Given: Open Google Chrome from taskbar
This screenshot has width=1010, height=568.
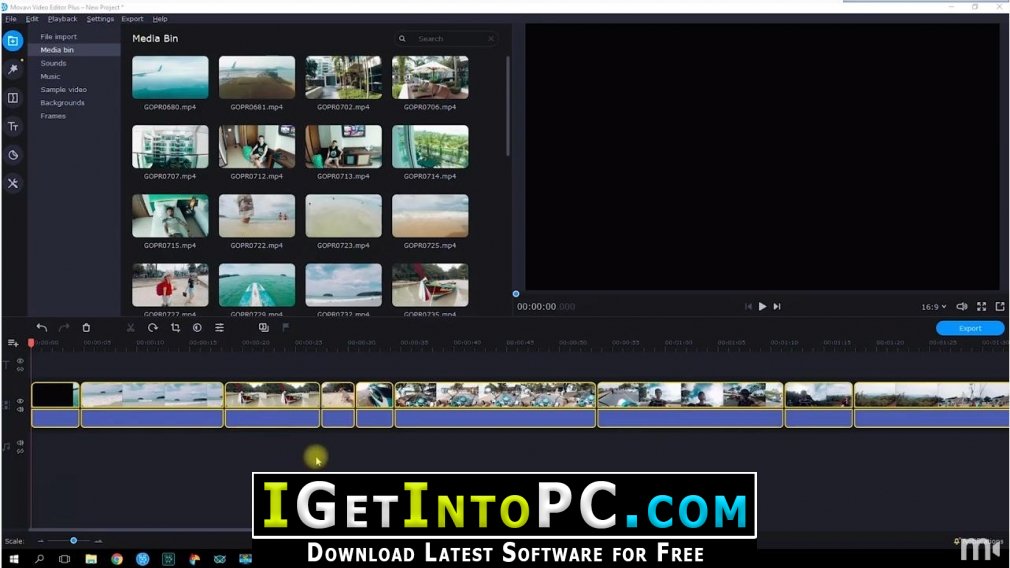Looking at the screenshot, I should pos(117,559).
